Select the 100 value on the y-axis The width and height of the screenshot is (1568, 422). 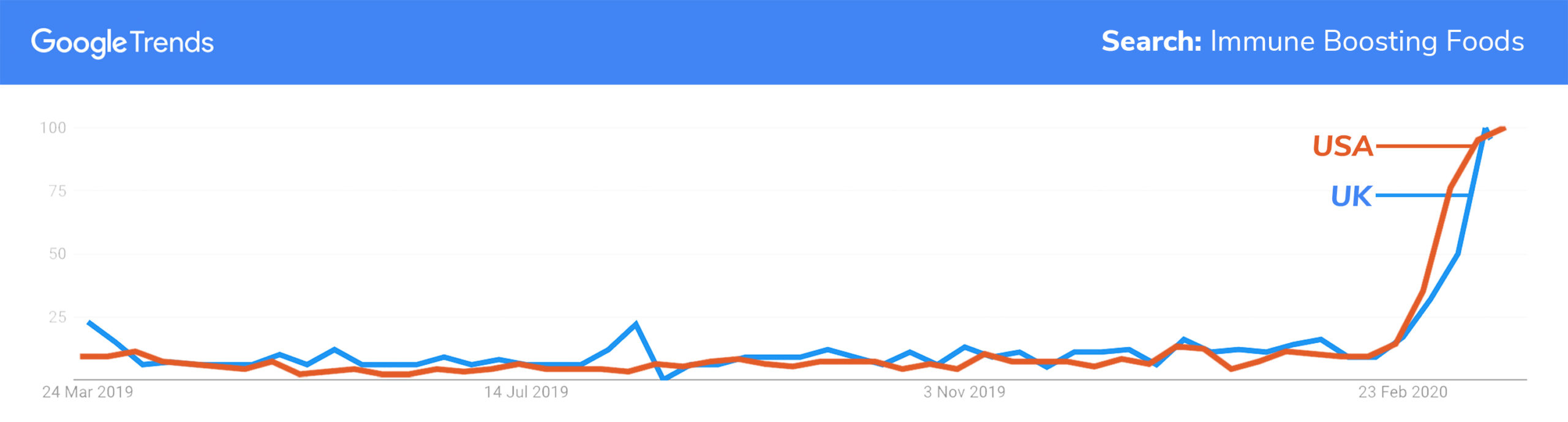pos(53,128)
